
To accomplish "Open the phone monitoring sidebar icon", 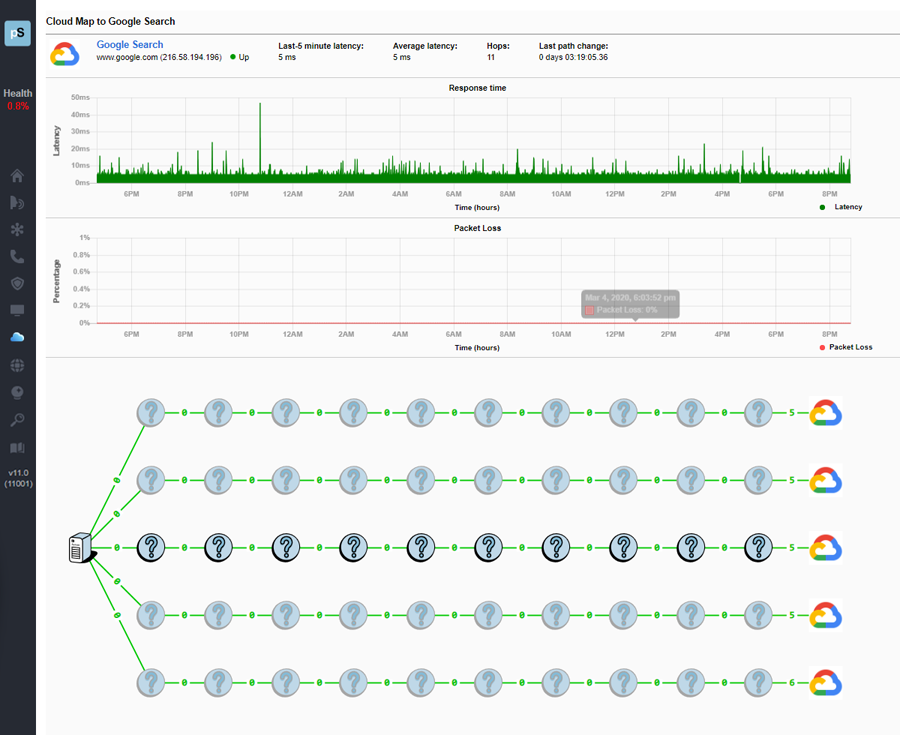I will tap(17, 256).
